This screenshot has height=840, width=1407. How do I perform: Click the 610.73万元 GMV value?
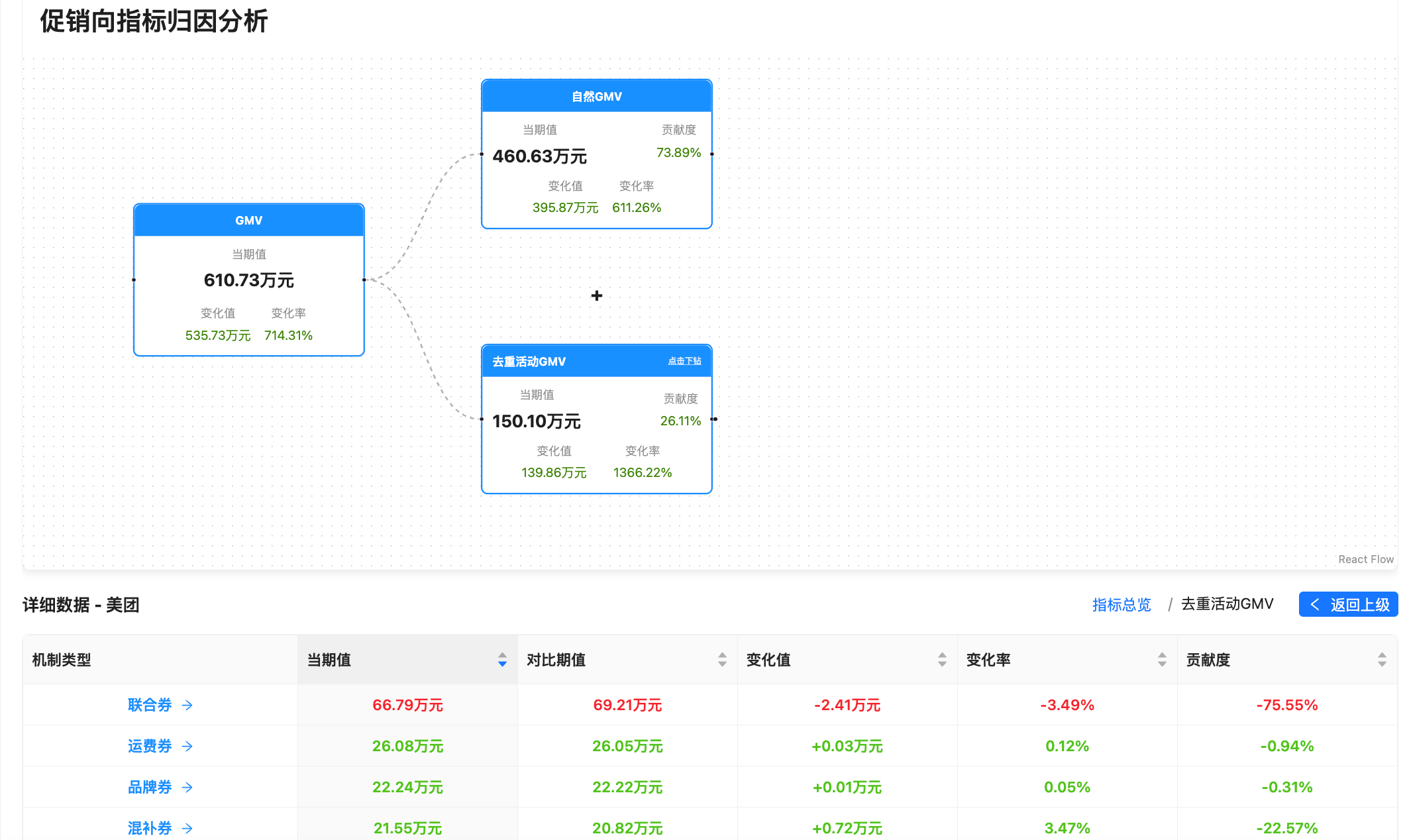pyautogui.click(x=249, y=280)
